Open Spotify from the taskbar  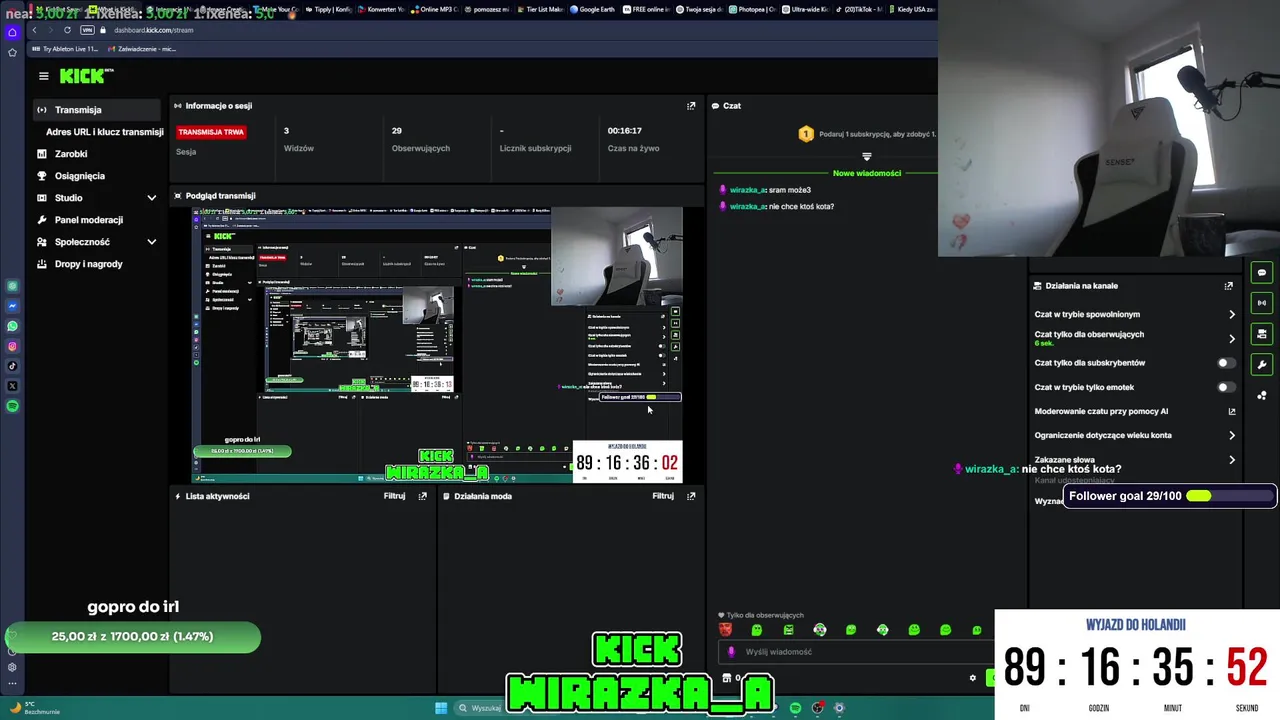click(x=795, y=708)
